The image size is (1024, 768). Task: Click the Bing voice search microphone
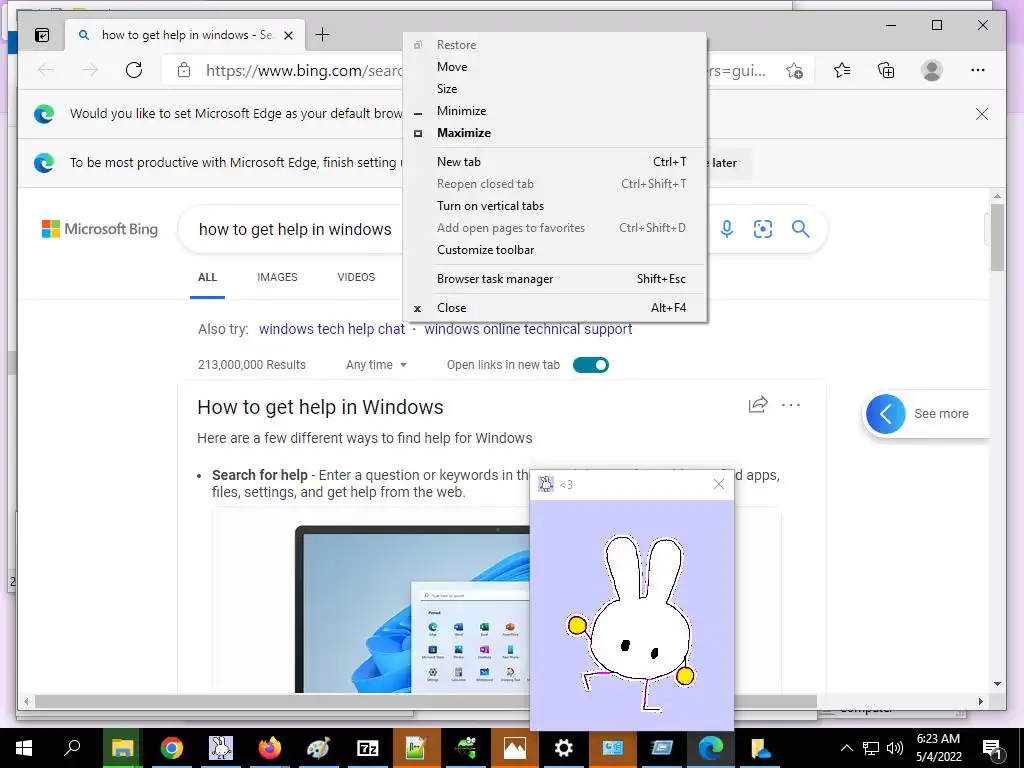(x=727, y=229)
